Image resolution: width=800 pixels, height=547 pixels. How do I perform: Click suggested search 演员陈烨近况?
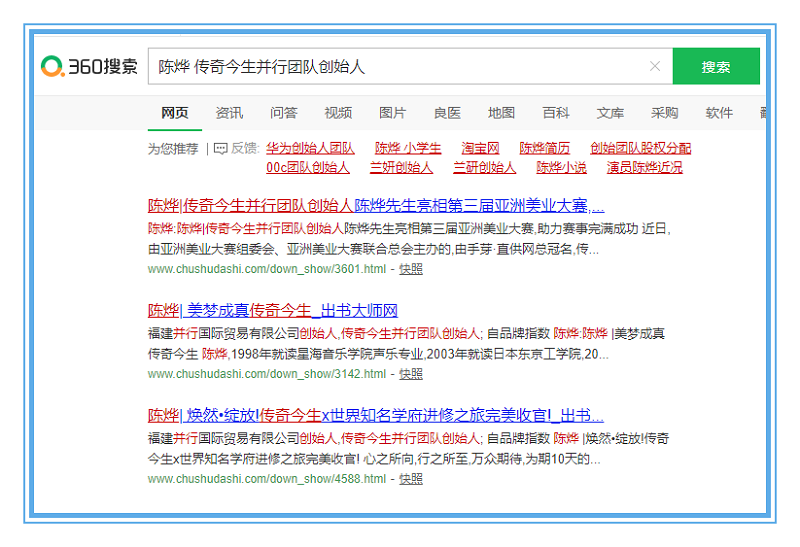pos(644,167)
